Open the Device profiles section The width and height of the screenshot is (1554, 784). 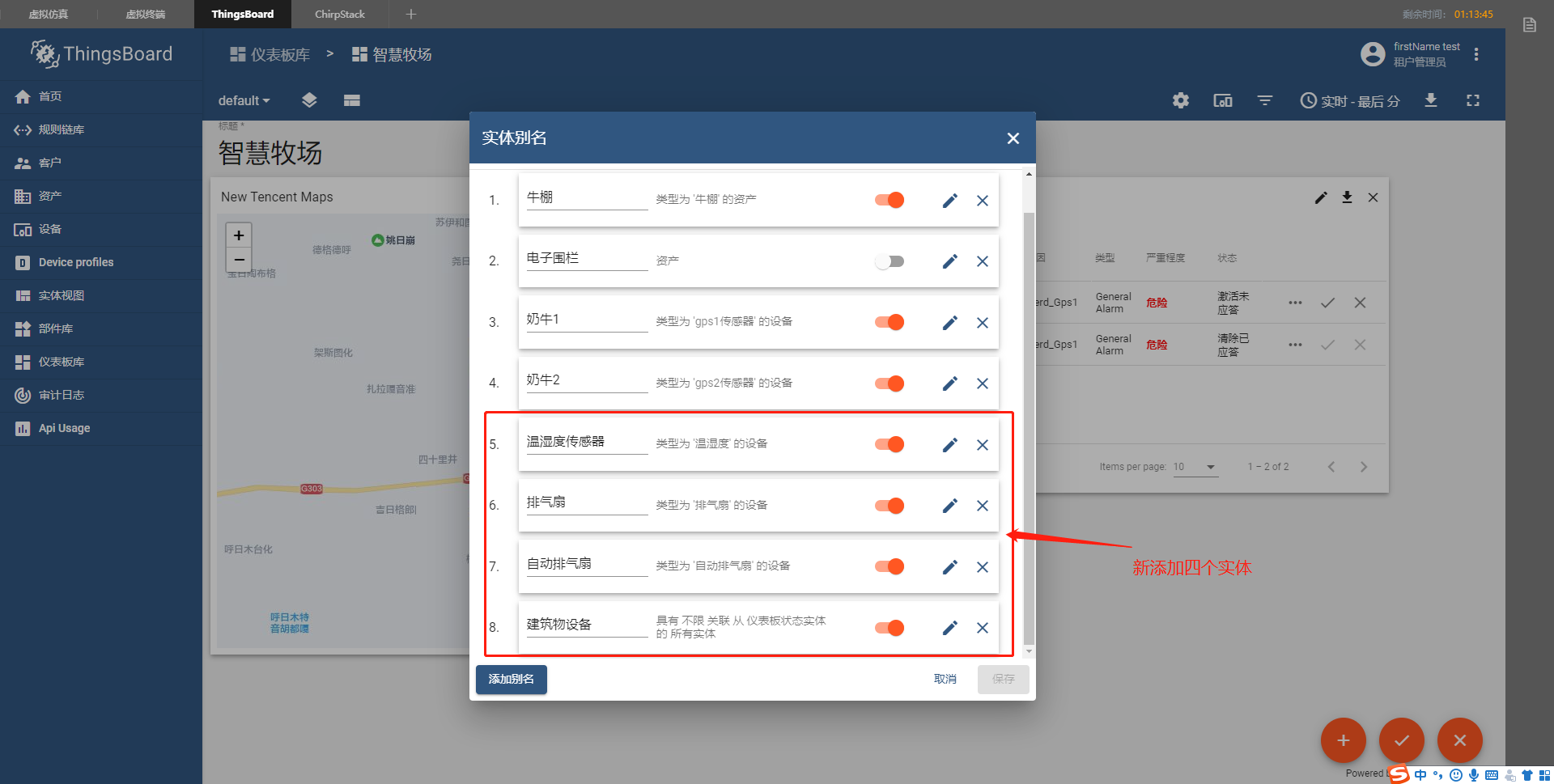point(75,262)
